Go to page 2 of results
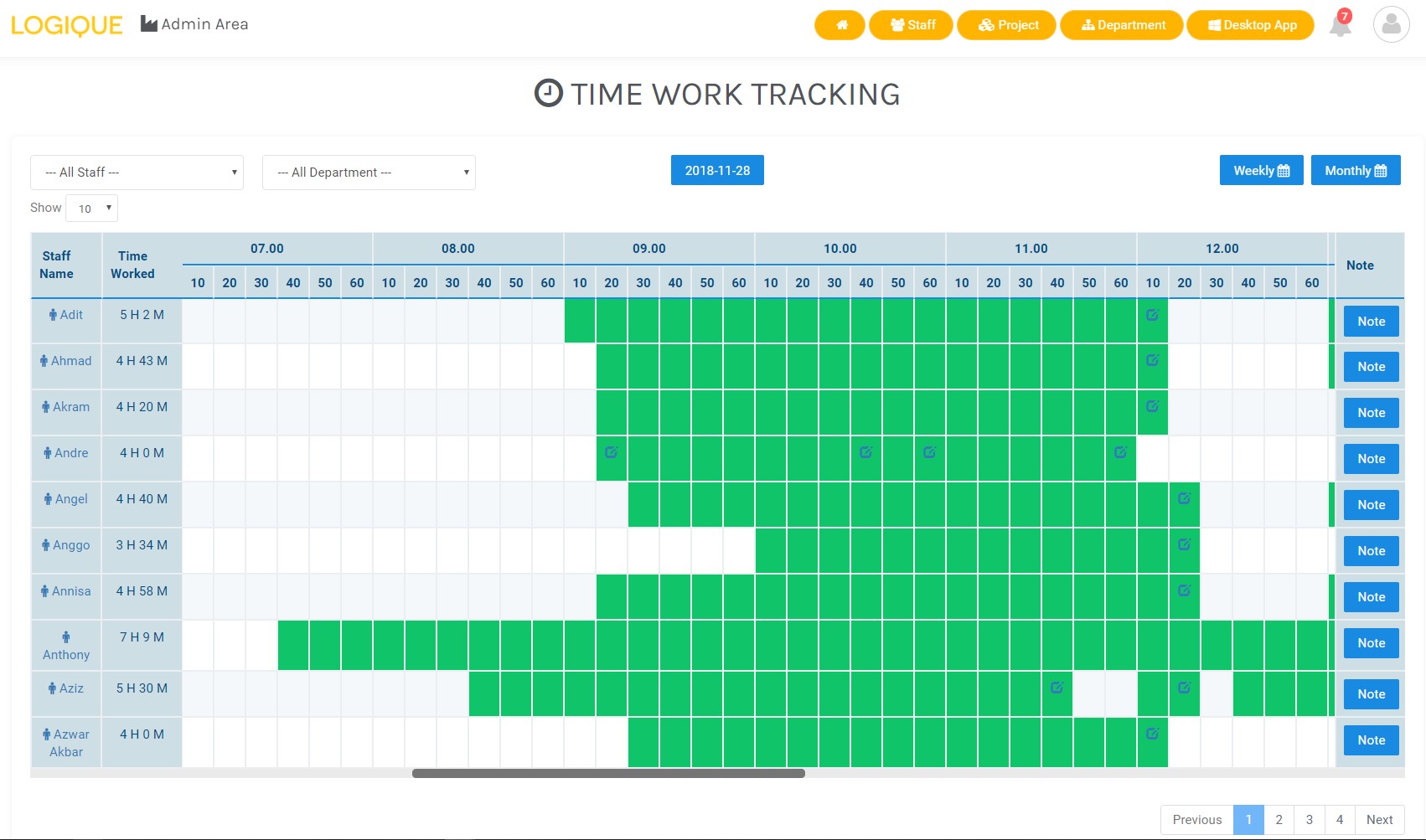Viewport: 1426px width, 840px height. click(1279, 820)
